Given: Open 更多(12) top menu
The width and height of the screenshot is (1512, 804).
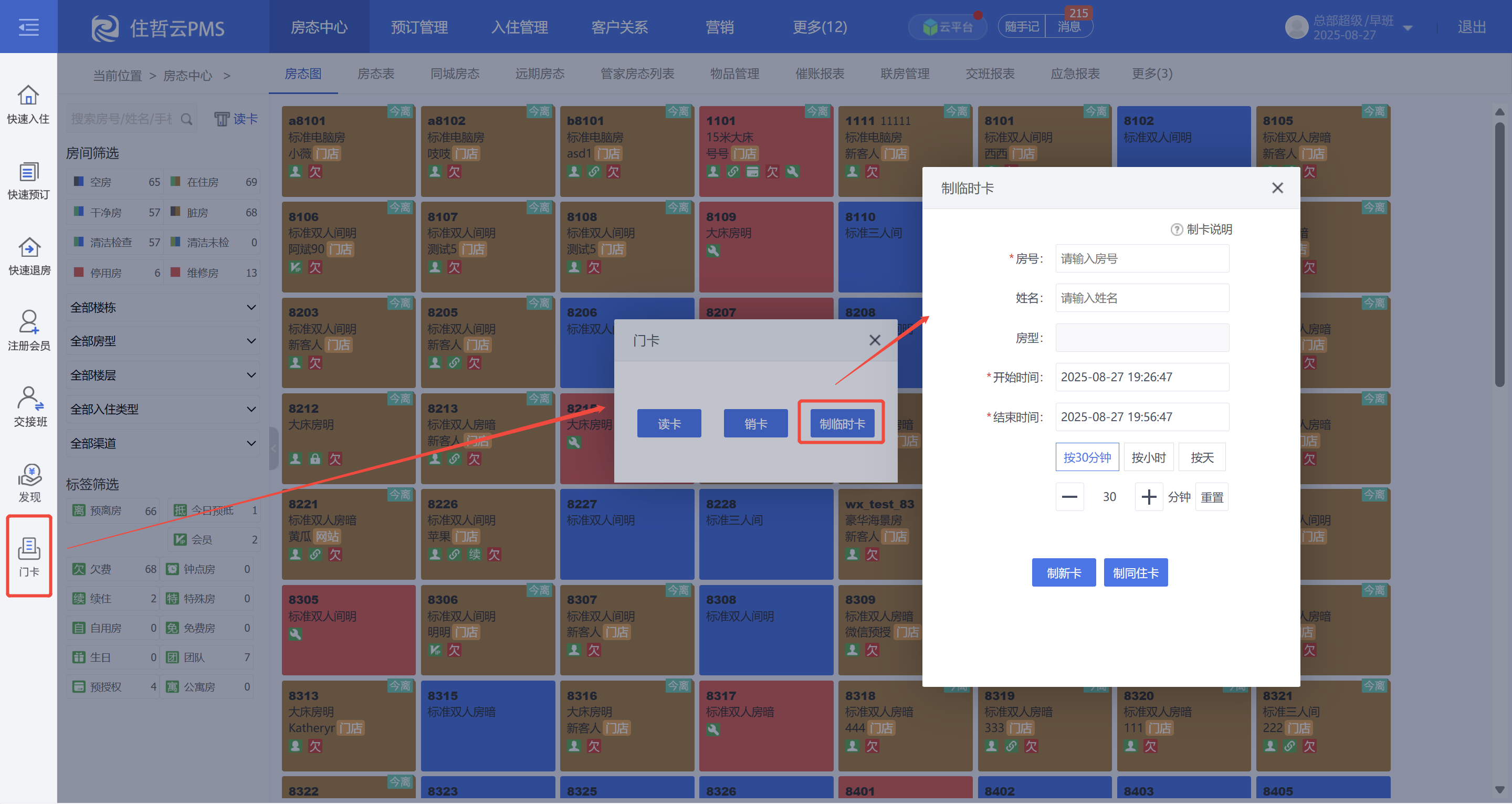Looking at the screenshot, I should pos(820,27).
